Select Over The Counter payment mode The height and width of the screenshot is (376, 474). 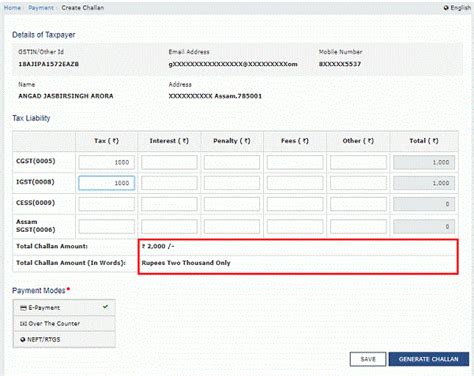tap(64, 323)
